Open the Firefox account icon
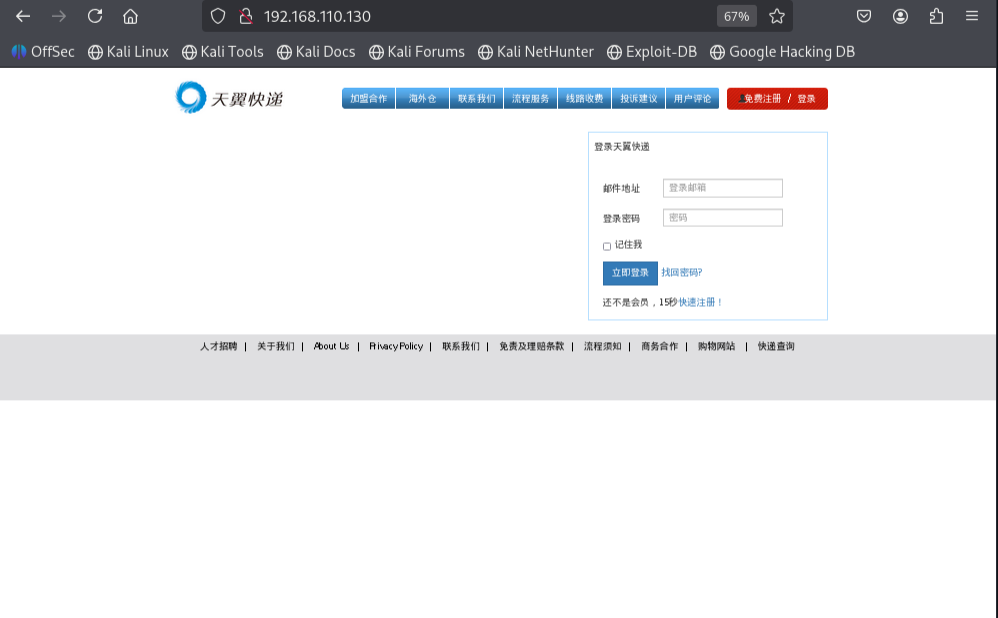This screenshot has width=998, height=618. pyautogui.click(x=900, y=17)
